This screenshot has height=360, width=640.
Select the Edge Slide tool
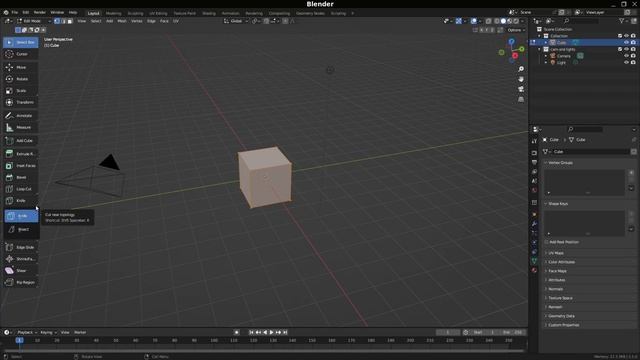tap(21, 247)
